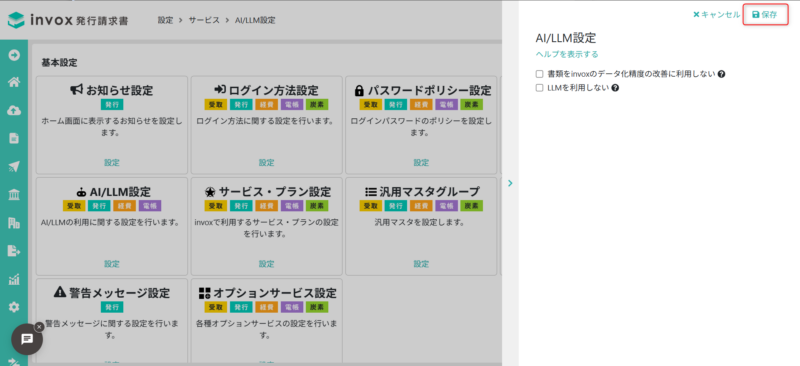Click the warning triangle on 警告メッセージ設定
This screenshot has height=366, width=800.
pyautogui.click(x=60, y=292)
